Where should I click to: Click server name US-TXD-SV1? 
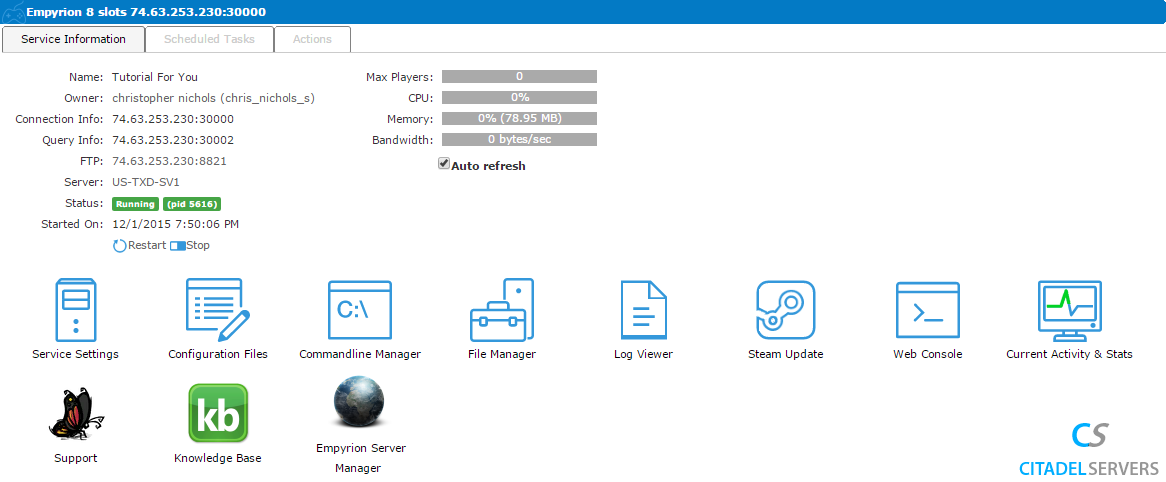point(148,181)
